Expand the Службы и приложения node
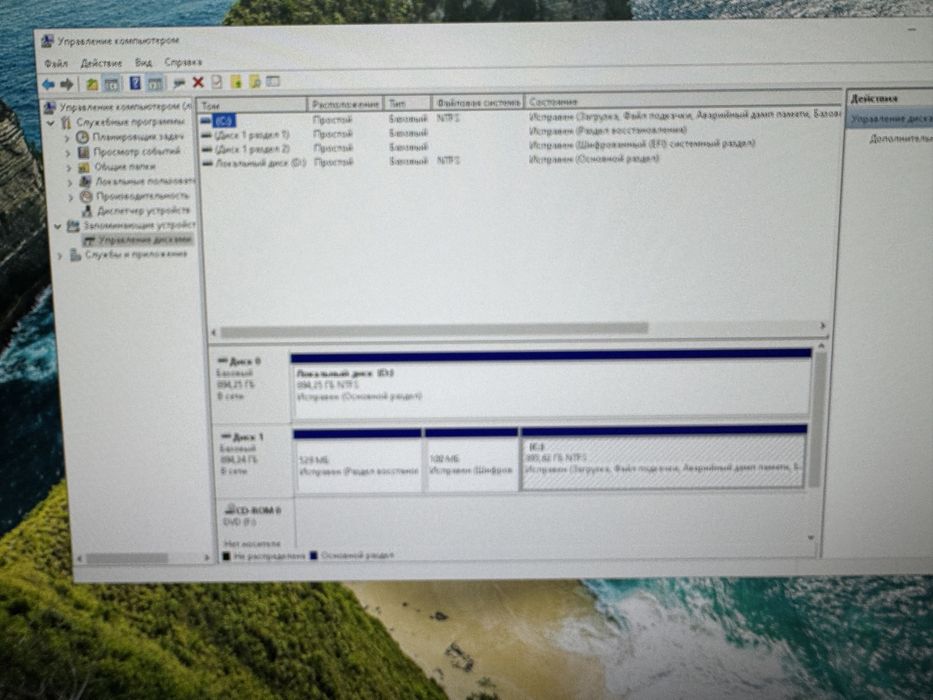 (x=60, y=256)
